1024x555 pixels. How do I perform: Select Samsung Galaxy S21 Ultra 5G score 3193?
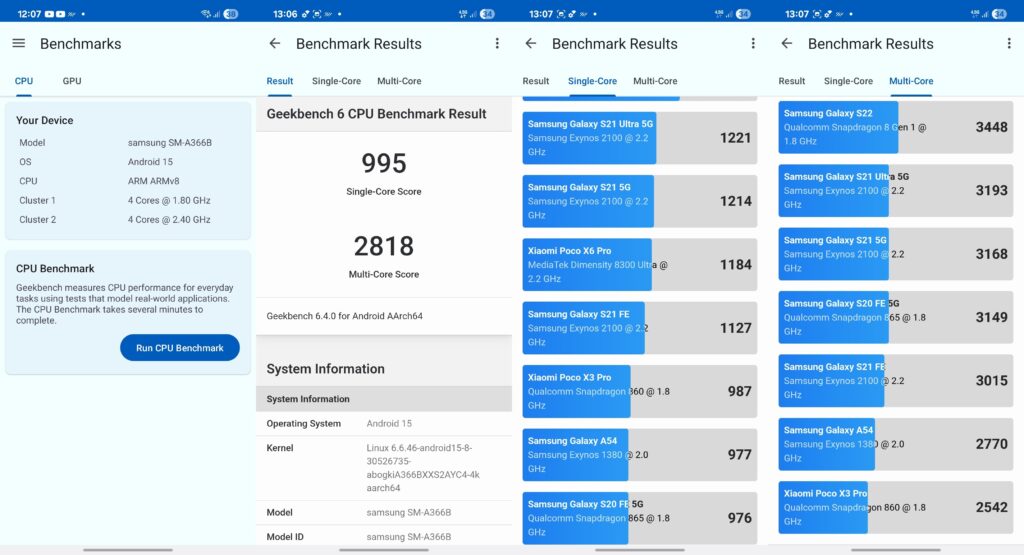pyautogui.click(x=895, y=191)
